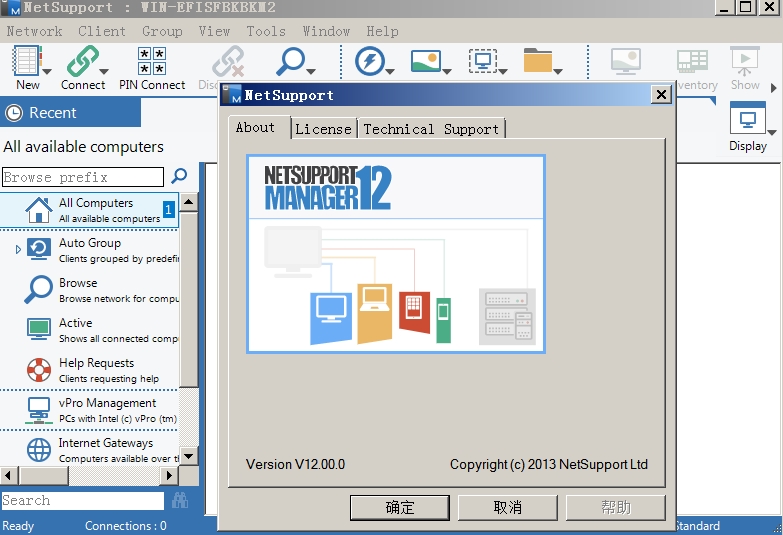
Task: Expand toolbar overflow arrow after Show
Action: click(x=774, y=88)
